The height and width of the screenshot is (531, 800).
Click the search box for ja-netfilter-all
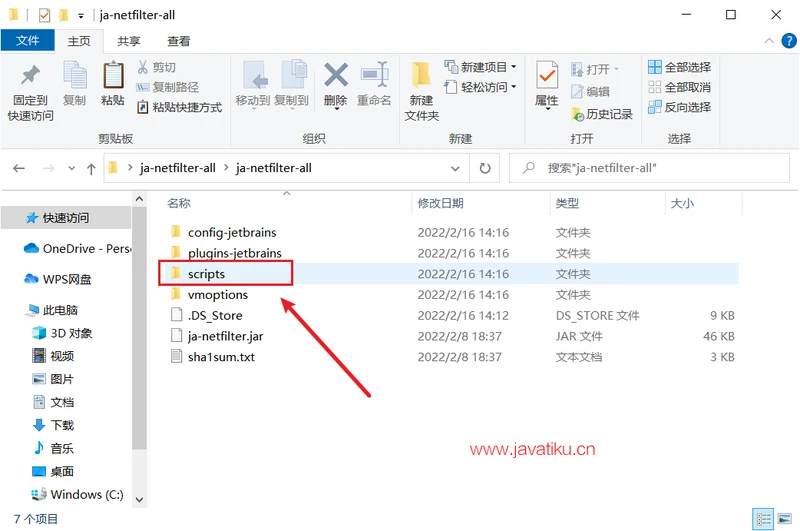point(650,168)
